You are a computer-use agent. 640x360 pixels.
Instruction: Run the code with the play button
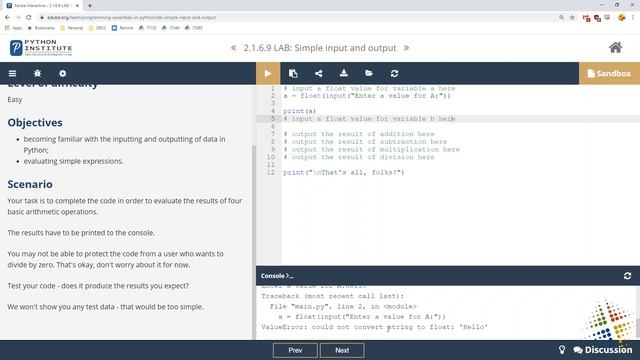(x=268, y=73)
